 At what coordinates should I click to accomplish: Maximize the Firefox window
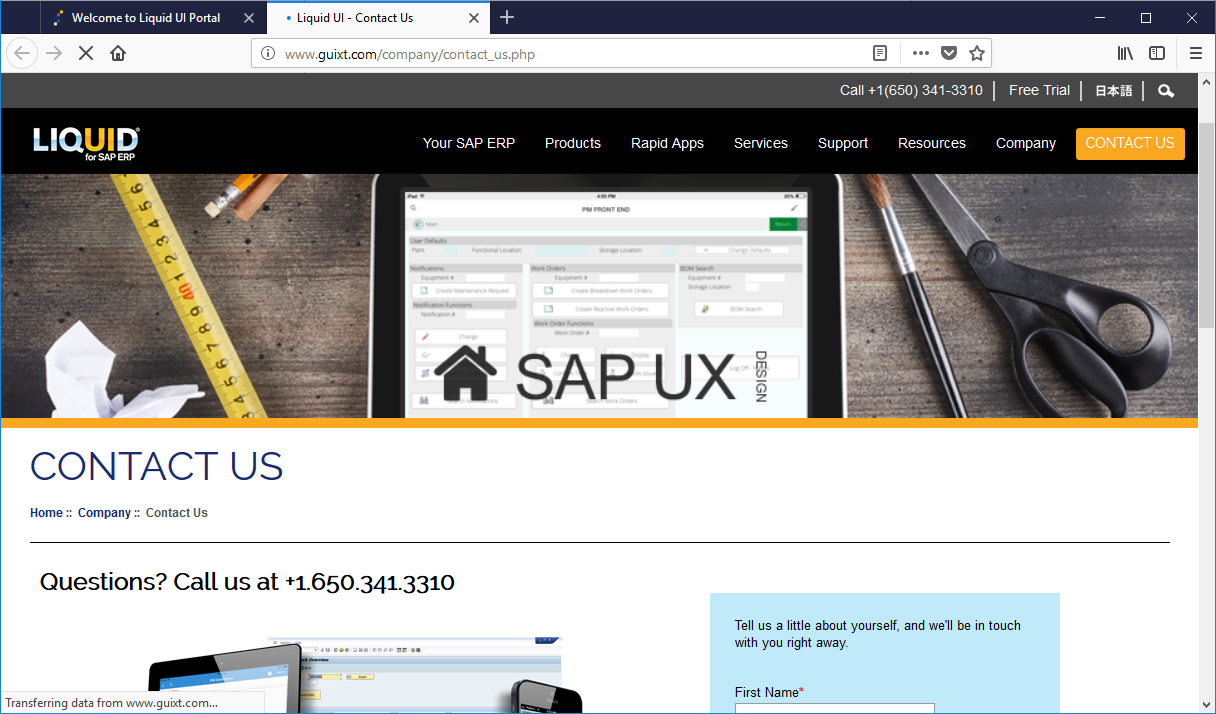(1146, 17)
